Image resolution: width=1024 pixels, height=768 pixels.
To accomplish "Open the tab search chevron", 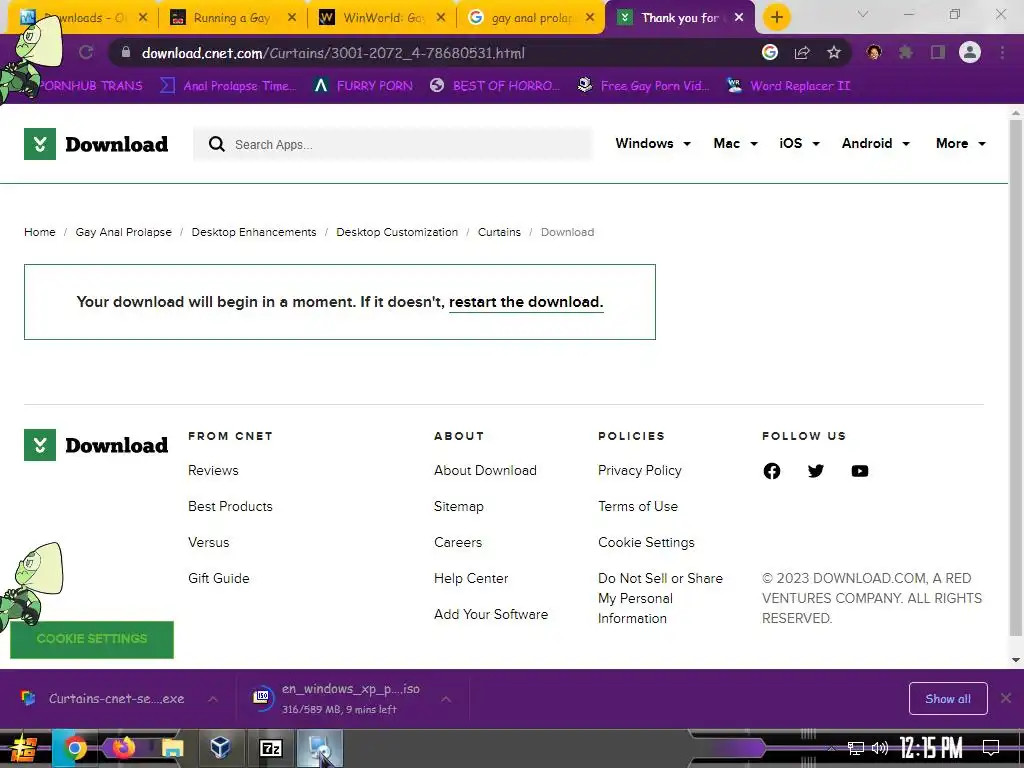I will click(x=863, y=14).
